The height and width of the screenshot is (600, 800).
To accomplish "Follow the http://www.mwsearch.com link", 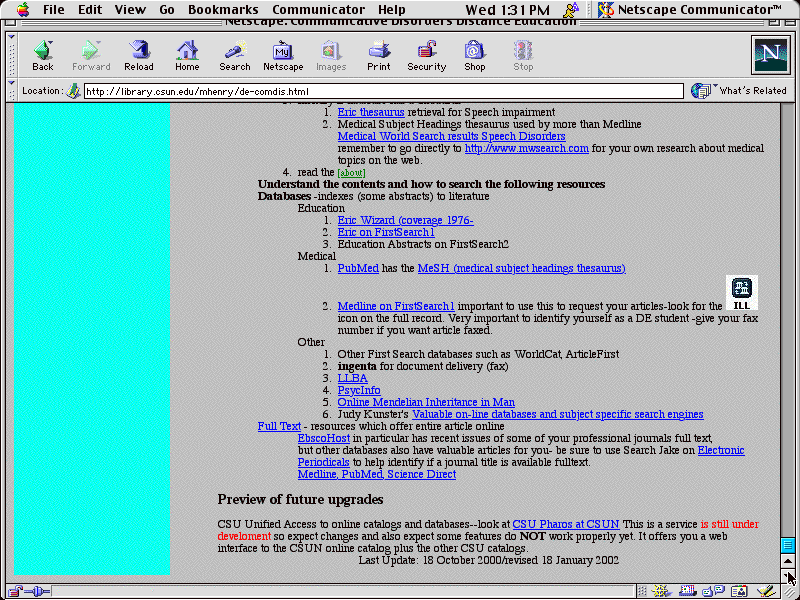I will [527, 148].
